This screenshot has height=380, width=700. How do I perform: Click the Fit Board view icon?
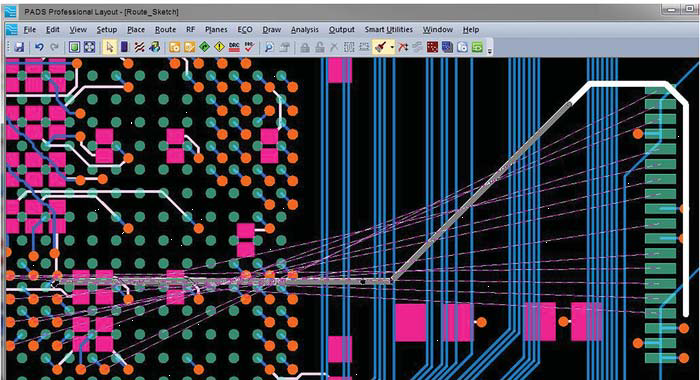click(89, 47)
